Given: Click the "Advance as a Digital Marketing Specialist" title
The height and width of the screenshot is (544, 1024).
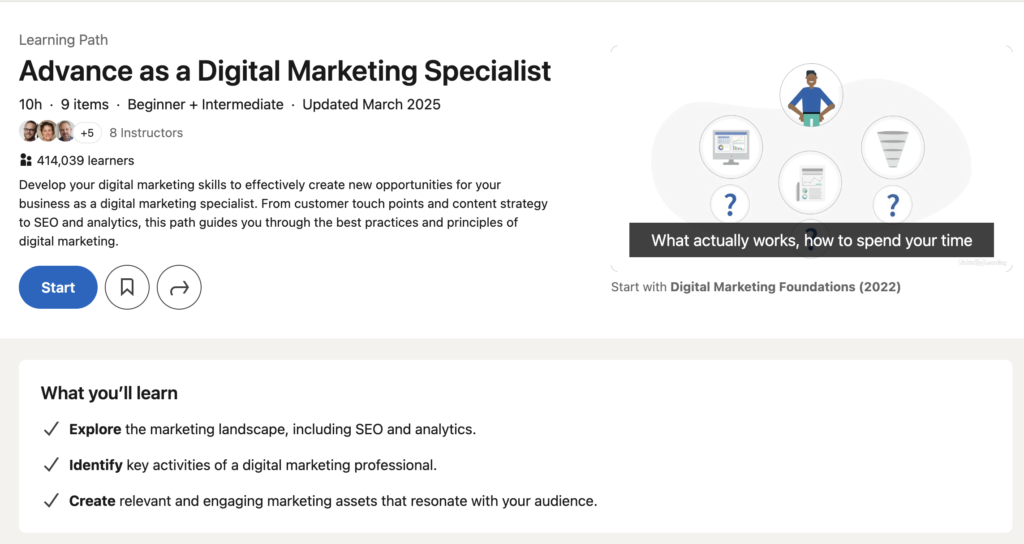Looking at the screenshot, I should (x=285, y=71).
